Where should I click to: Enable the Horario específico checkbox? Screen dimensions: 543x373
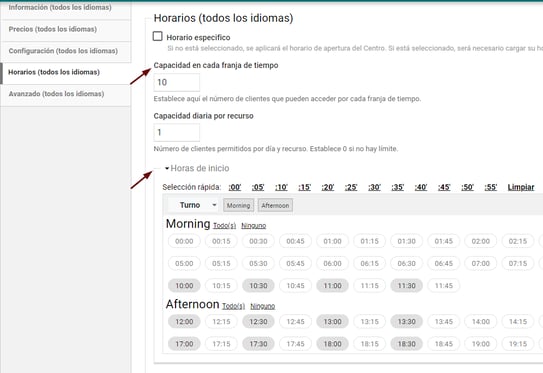click(158, 36)
